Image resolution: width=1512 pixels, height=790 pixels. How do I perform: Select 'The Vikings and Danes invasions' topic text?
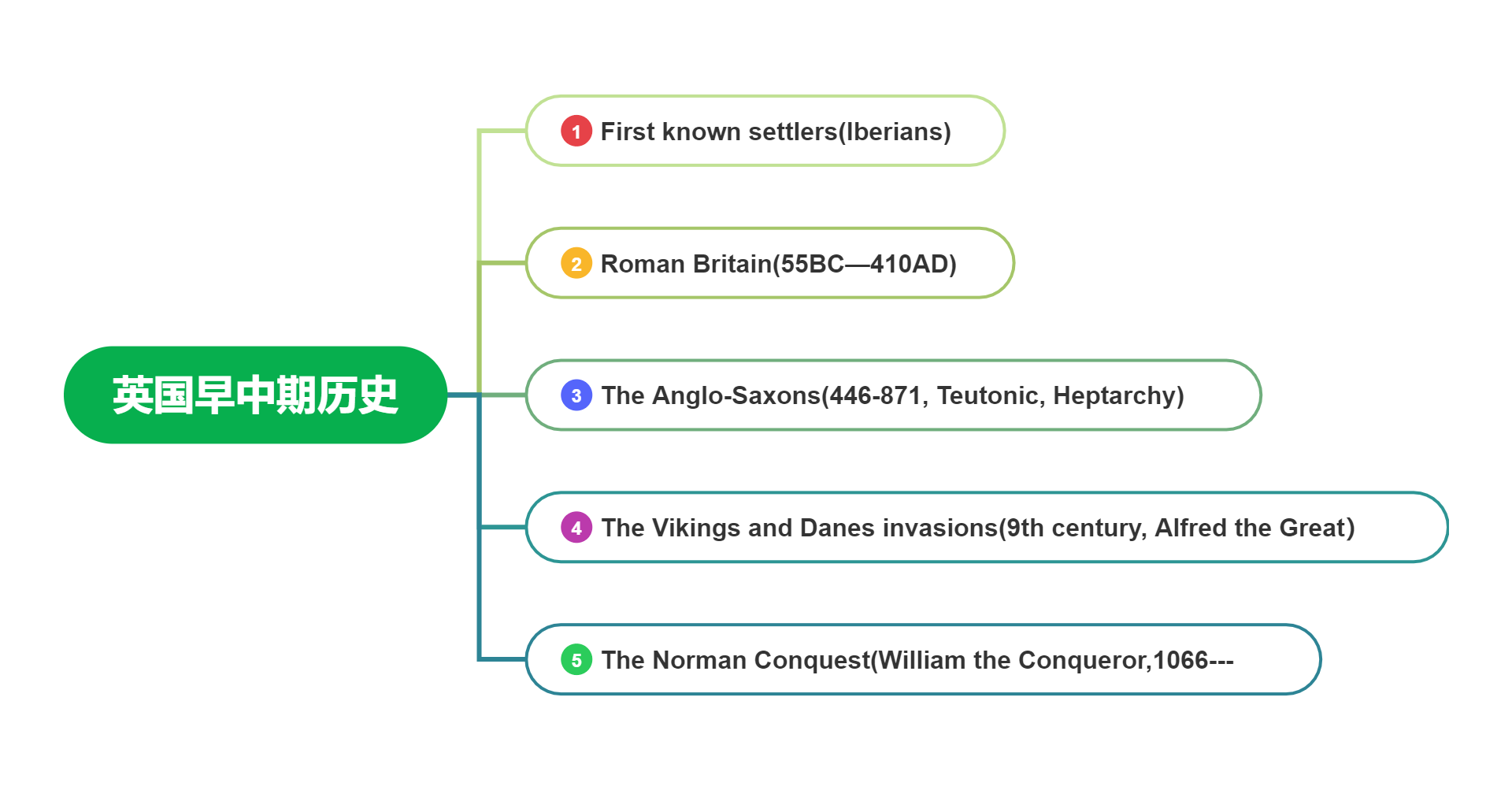coord(977,528)
